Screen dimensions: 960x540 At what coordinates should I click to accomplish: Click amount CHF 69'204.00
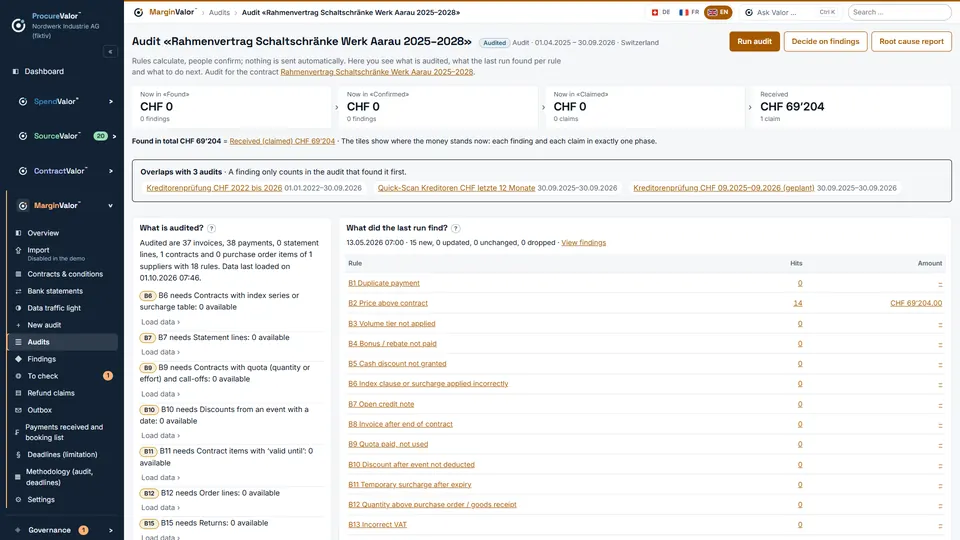click(x=916, y=303)
